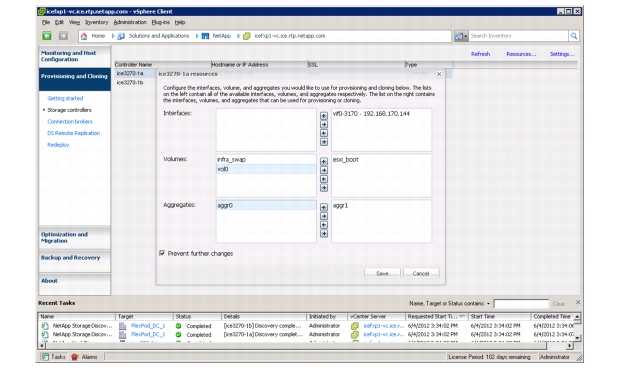This screenshot has height=371, width=640.
Task: Remove selected volume with left arrow
Action: click(324, 179)
